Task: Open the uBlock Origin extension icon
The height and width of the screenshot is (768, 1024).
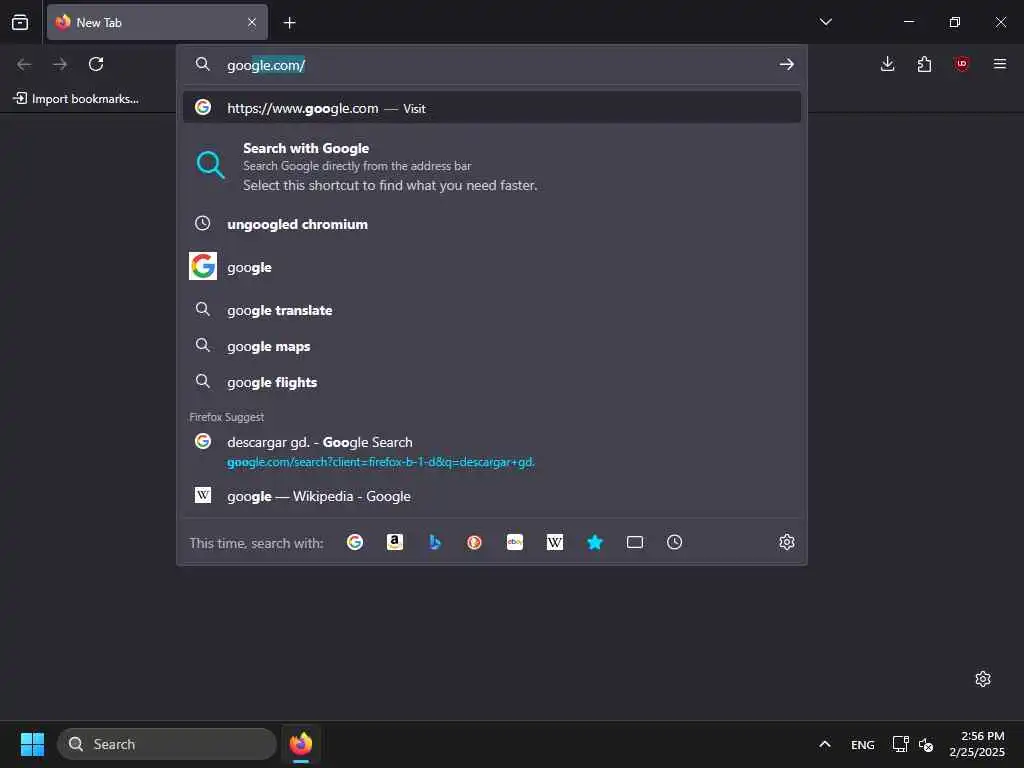Action: point(961,64)
